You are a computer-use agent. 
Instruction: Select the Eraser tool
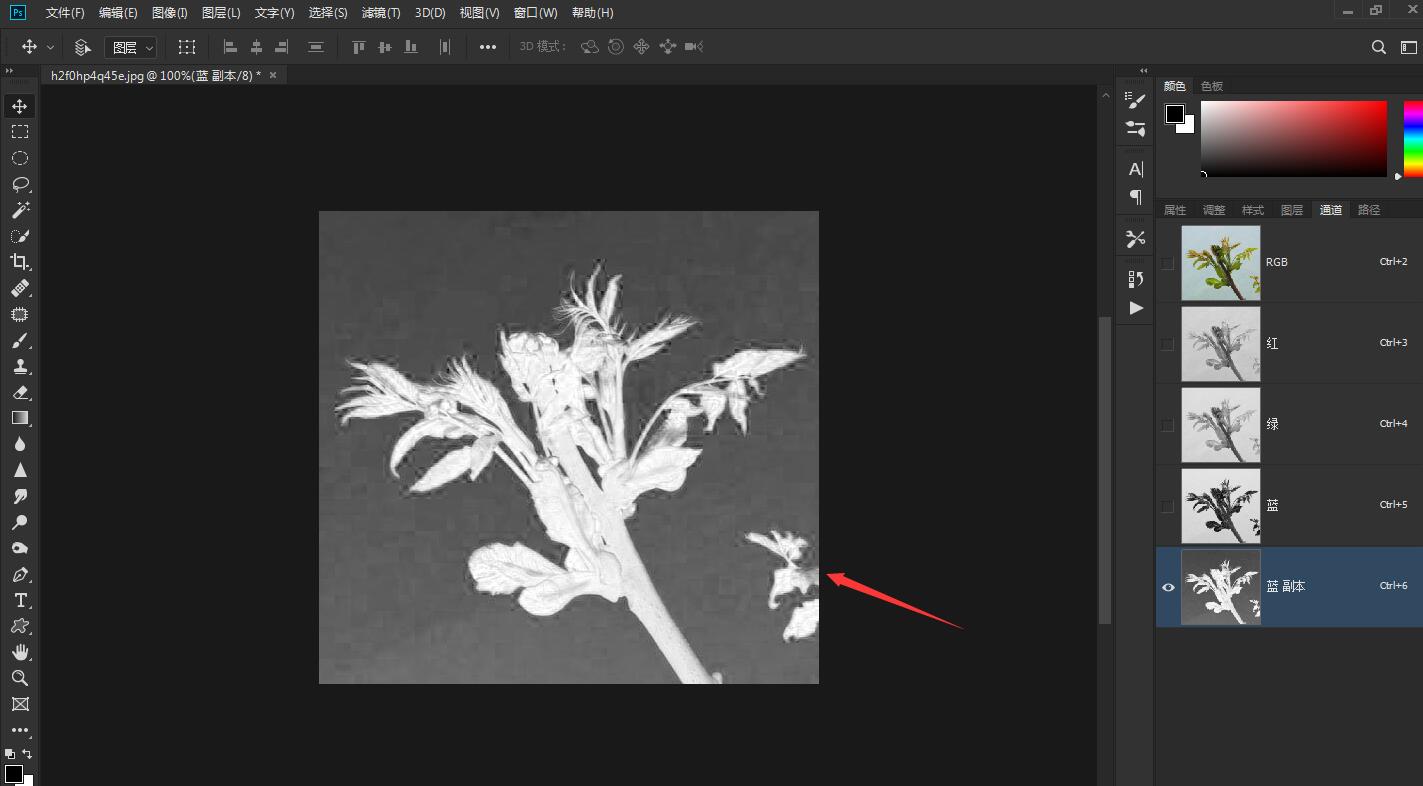click(x=20, y=392)
